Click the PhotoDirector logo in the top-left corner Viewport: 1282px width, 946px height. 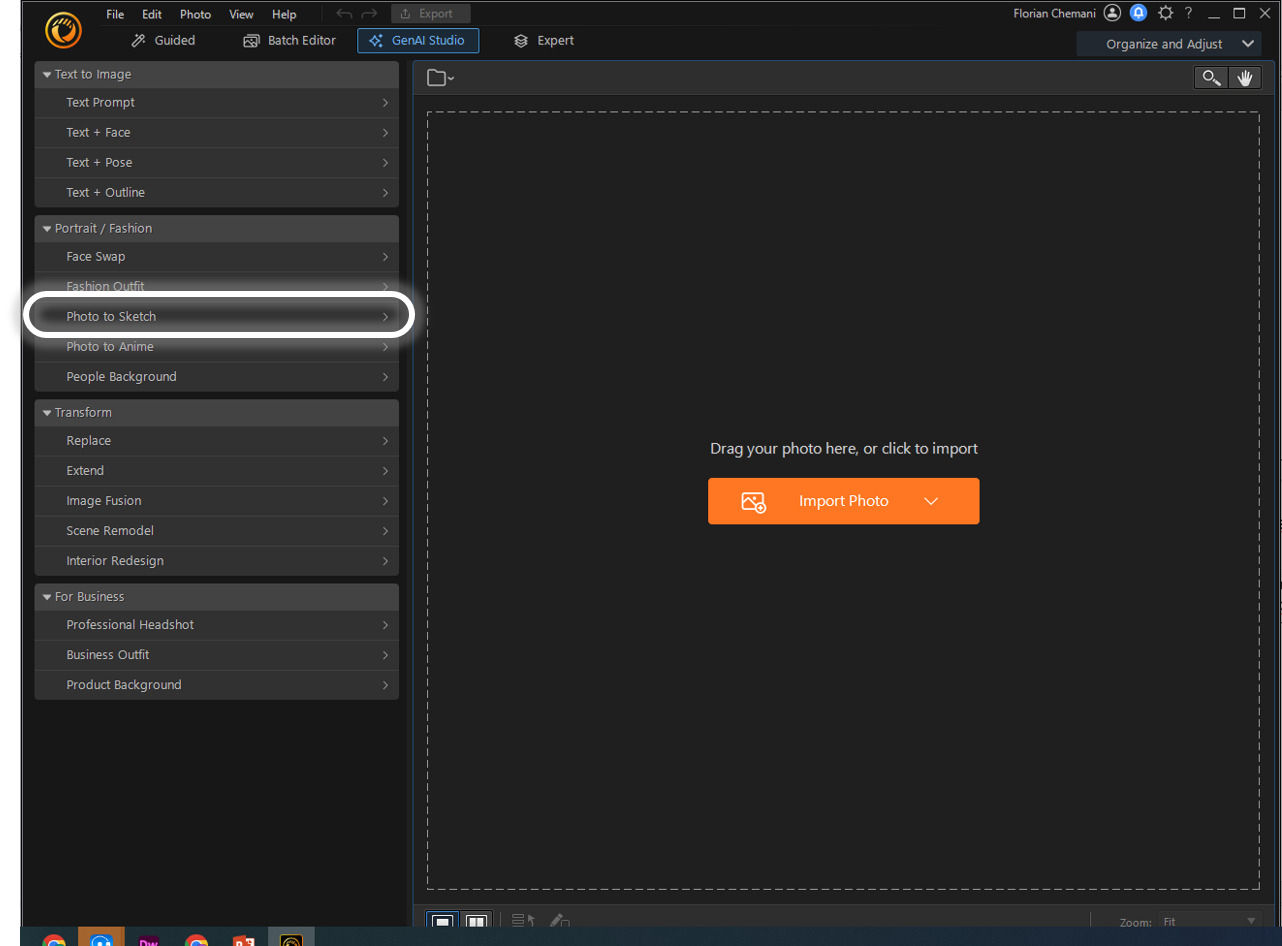[x=63, y=31]
